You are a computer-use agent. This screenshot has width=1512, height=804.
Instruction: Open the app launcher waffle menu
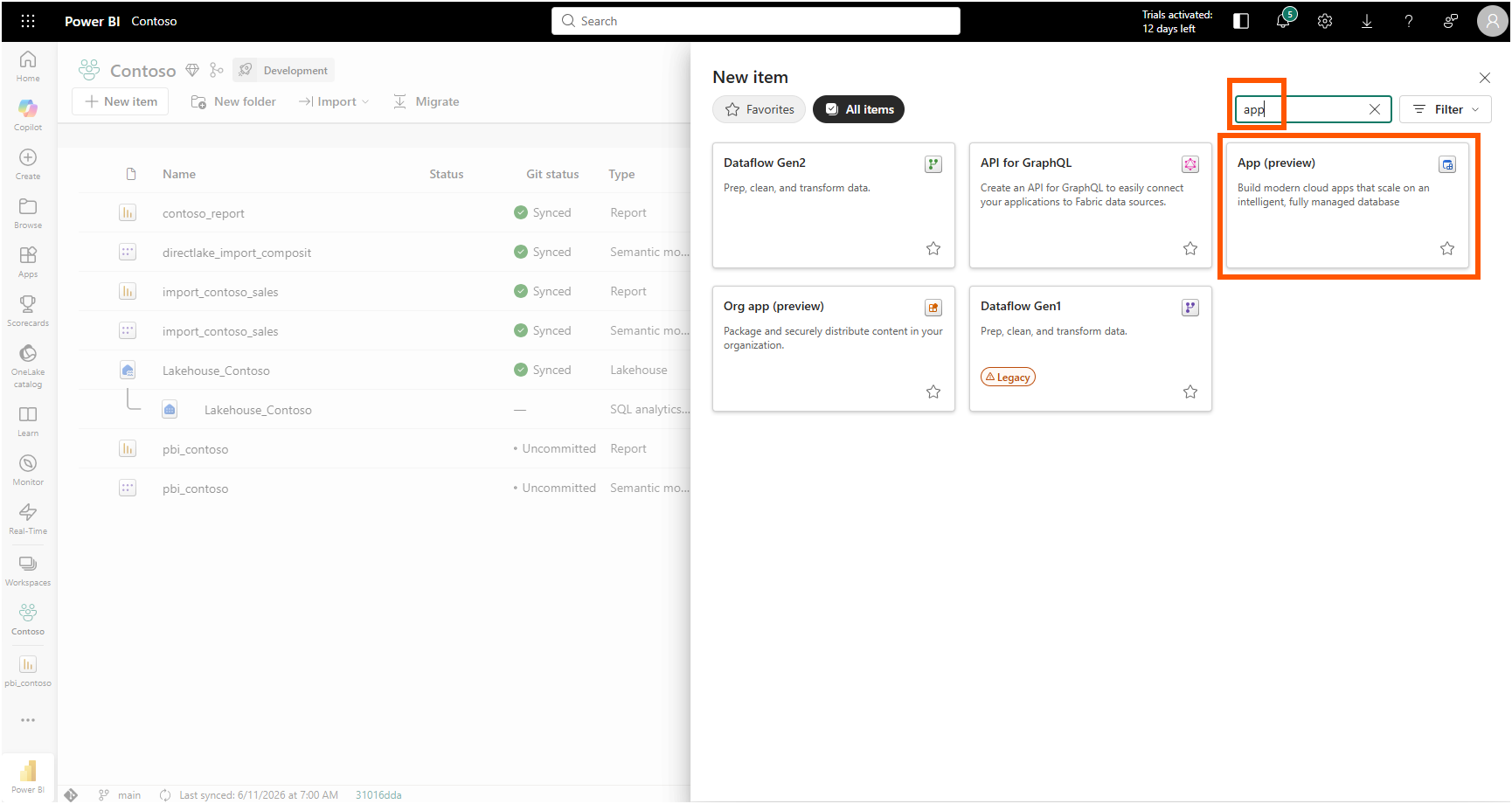coord(28,21)
